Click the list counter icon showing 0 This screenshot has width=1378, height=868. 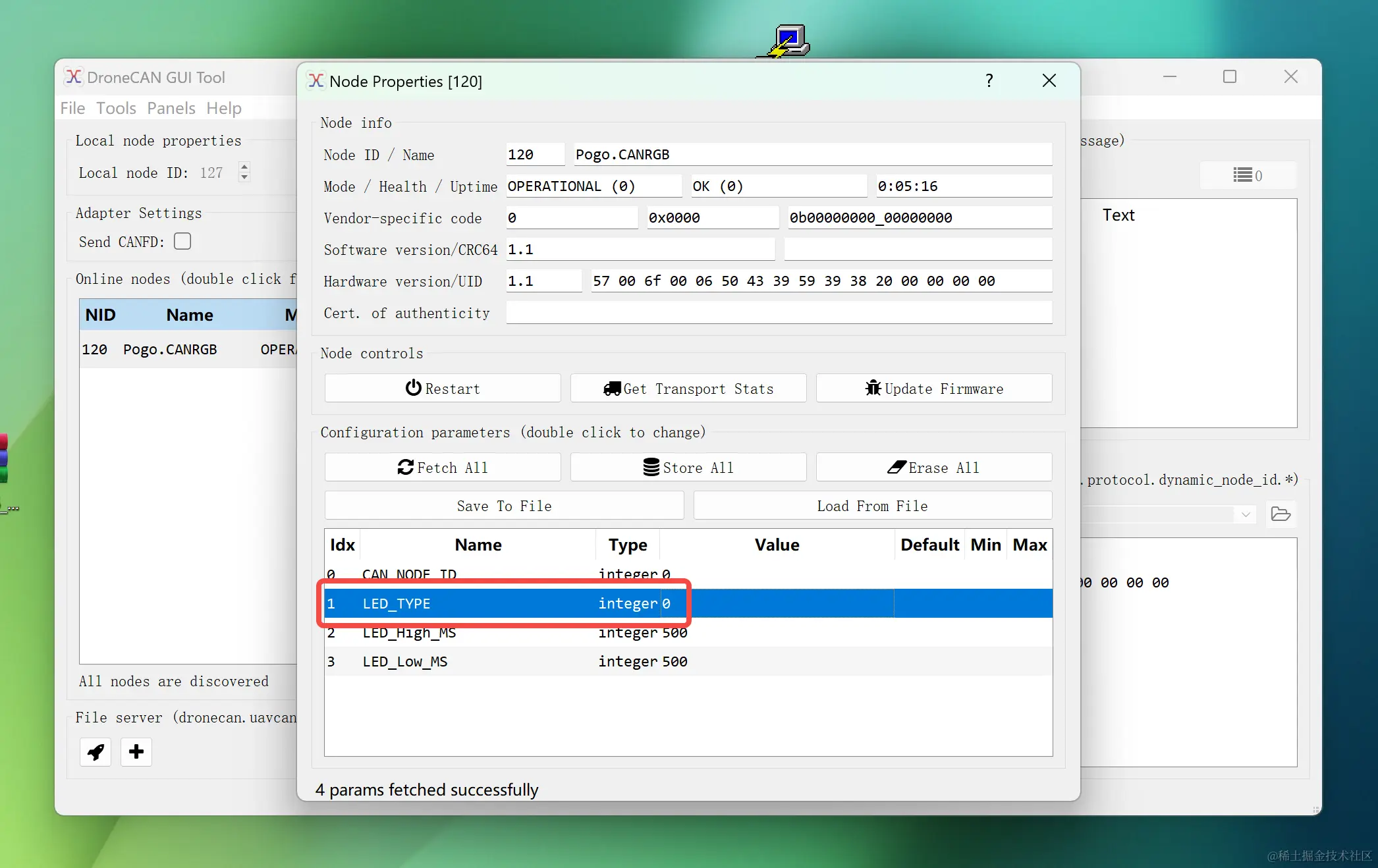click(x=1247, y=175)
